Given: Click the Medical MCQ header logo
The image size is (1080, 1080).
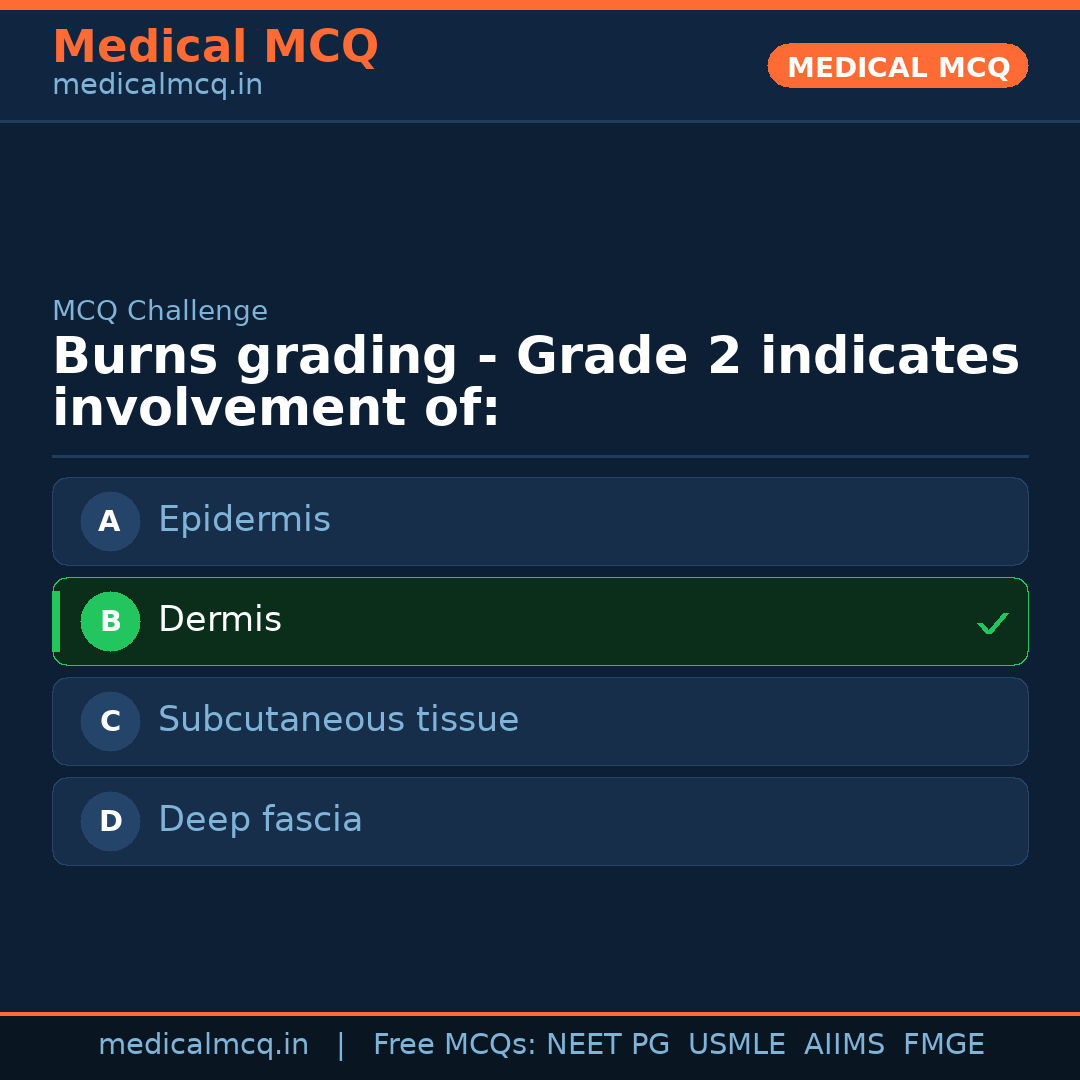Looking at the screenshot, I should coord(215,46).
